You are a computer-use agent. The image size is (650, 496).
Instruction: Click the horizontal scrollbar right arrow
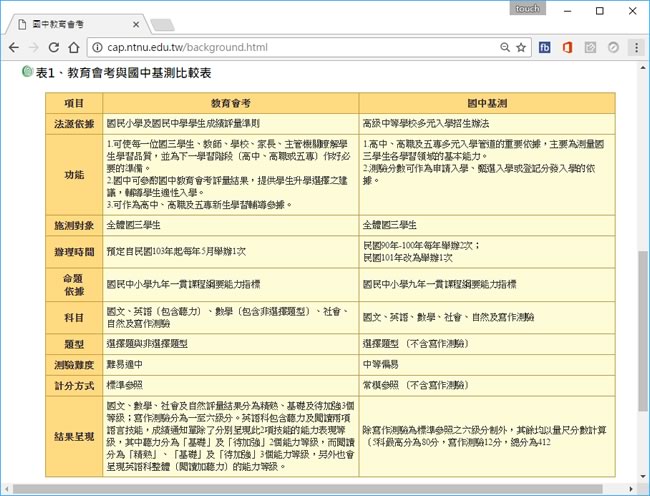point(631,489)
